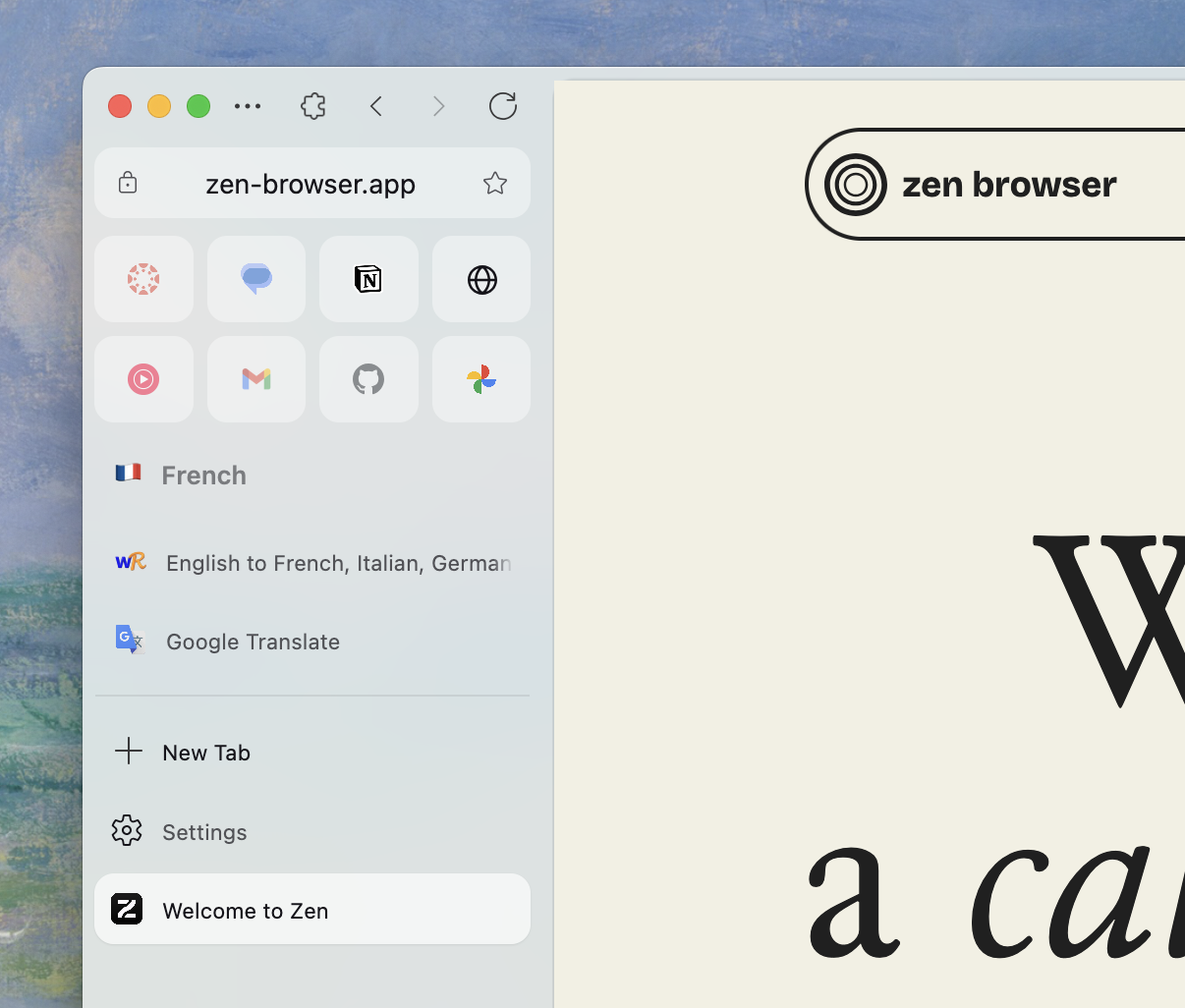This screenshot has width=1185, height=1008.
Task: Switch to English to French WordReference tab
Action: coord(312,563)
